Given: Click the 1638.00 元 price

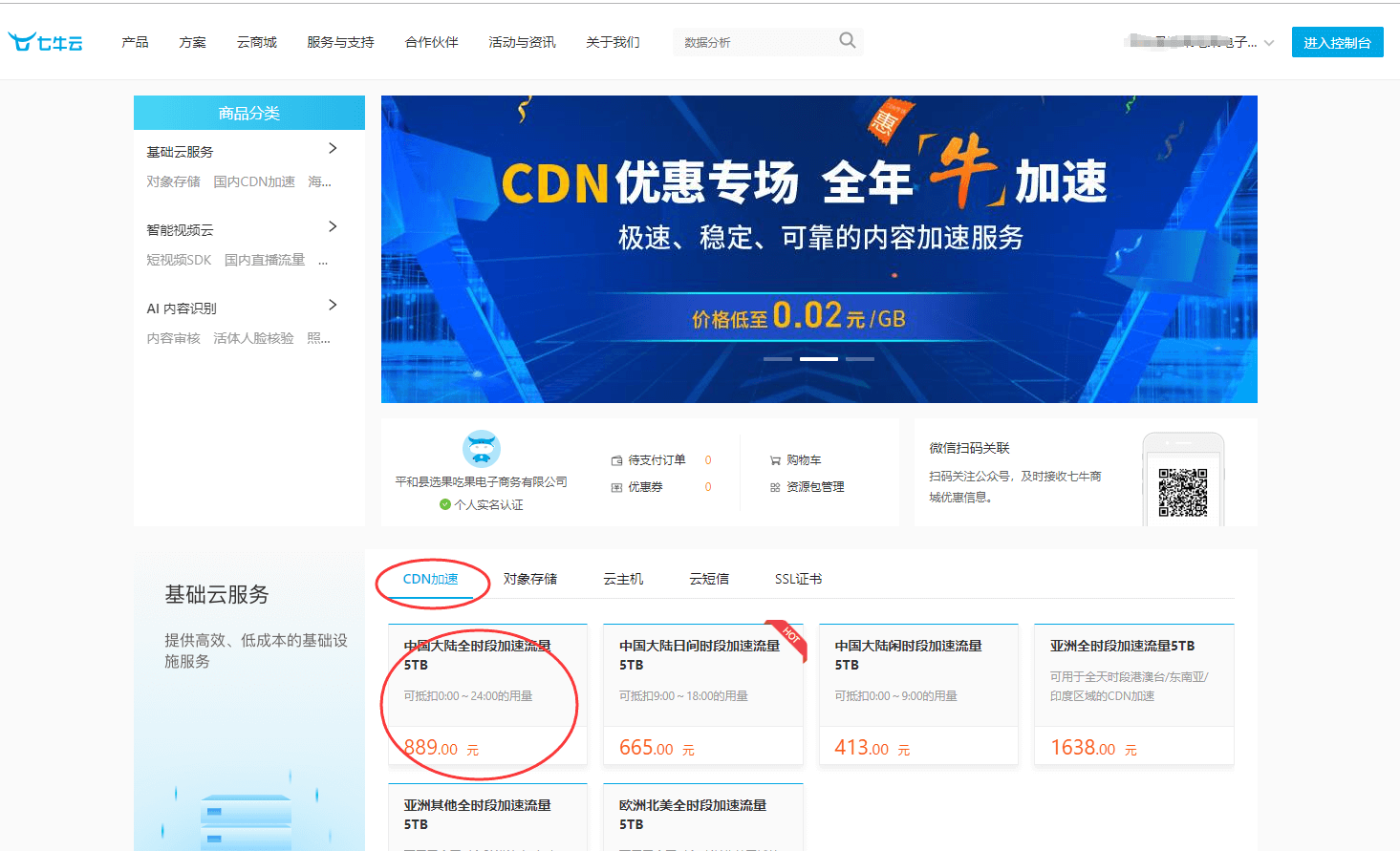Looking at the screenshot, I should point(1093,748).
